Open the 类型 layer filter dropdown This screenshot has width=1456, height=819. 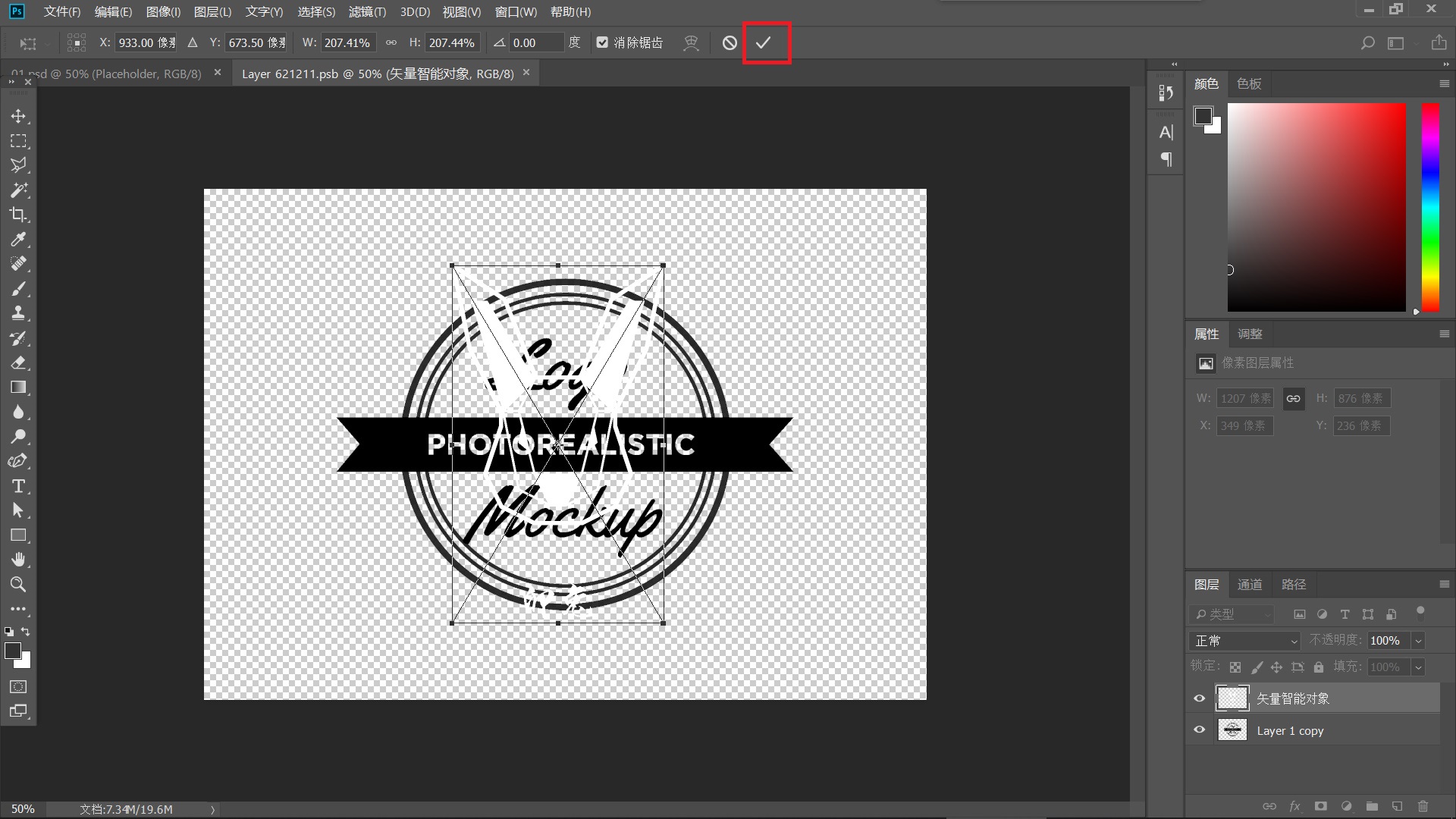[1232, 614]
